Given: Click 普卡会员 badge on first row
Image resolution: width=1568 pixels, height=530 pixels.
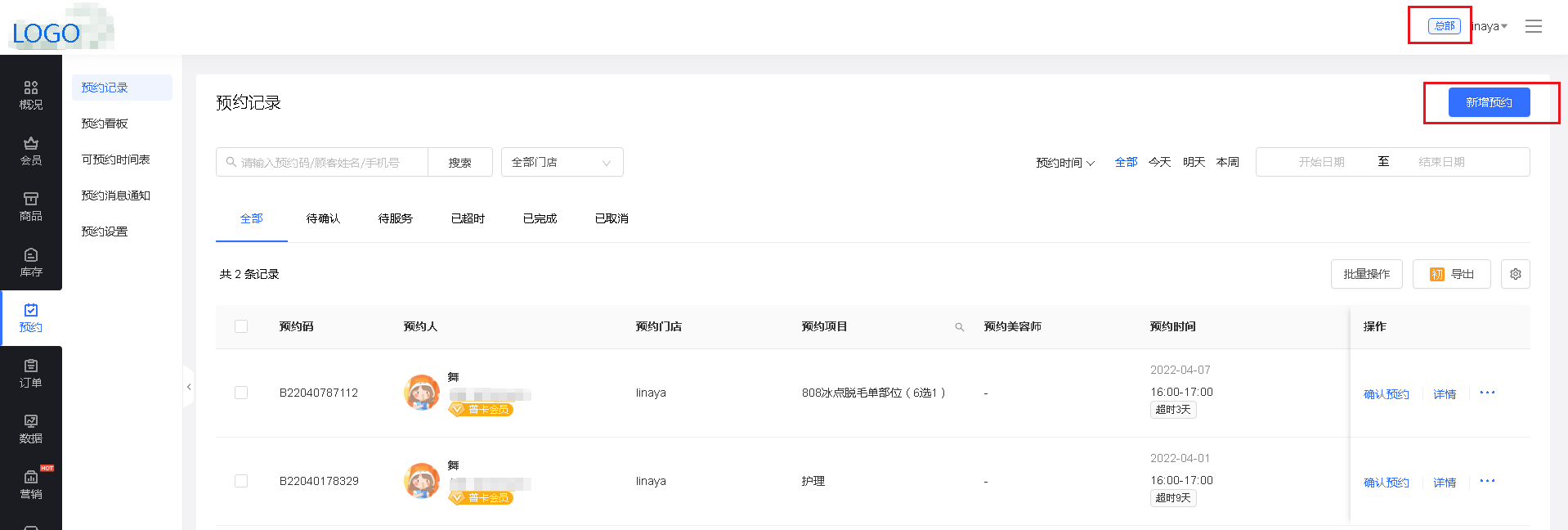Looking at the screenshot, I should pos(481,410).
